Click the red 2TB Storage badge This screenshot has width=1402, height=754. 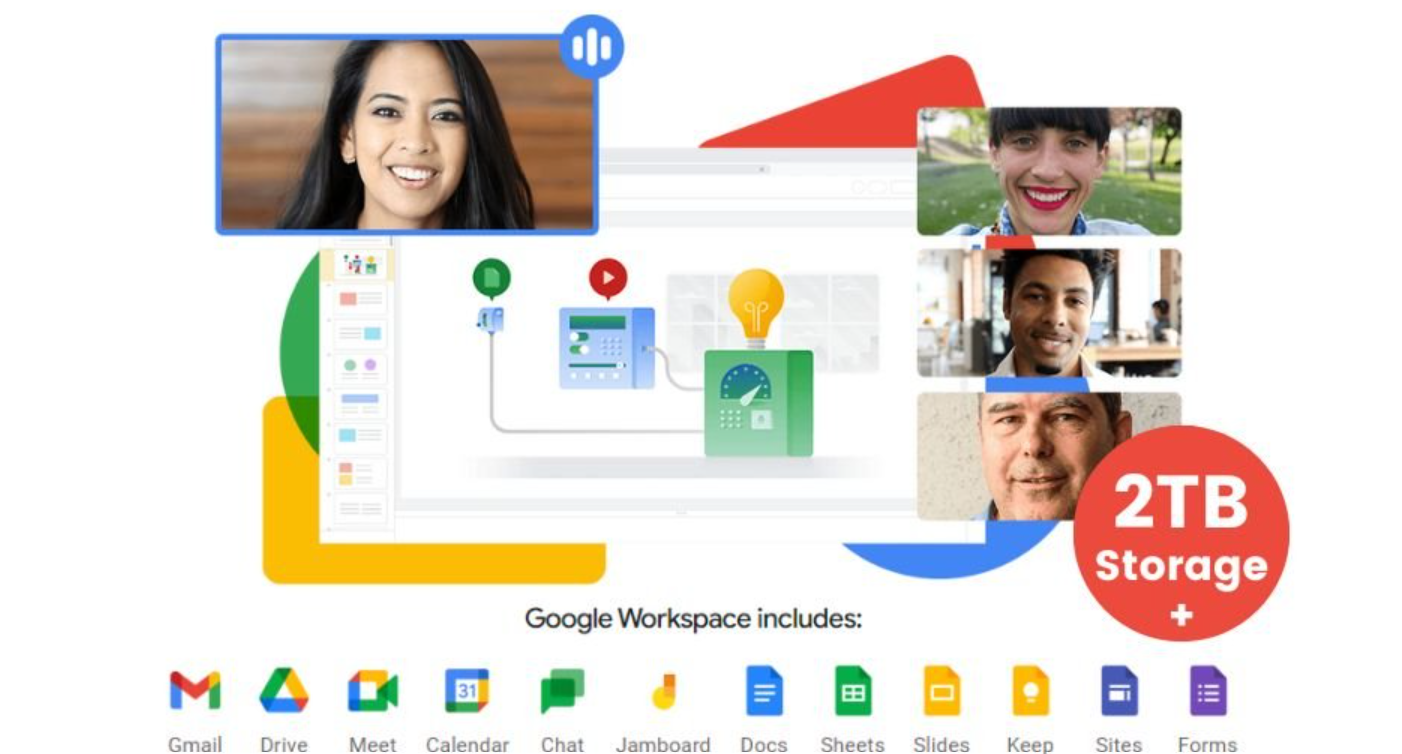(1181, 533)
